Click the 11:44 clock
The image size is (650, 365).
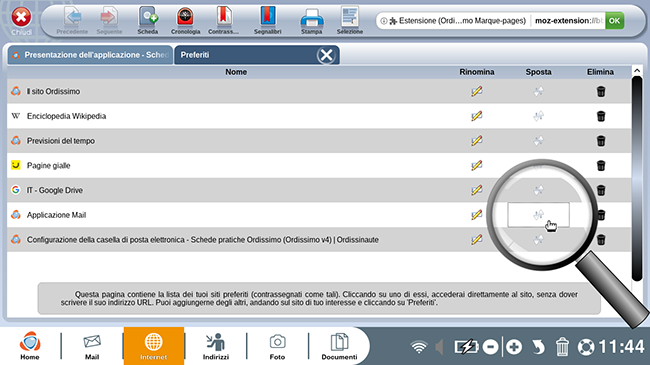point(621,346)
